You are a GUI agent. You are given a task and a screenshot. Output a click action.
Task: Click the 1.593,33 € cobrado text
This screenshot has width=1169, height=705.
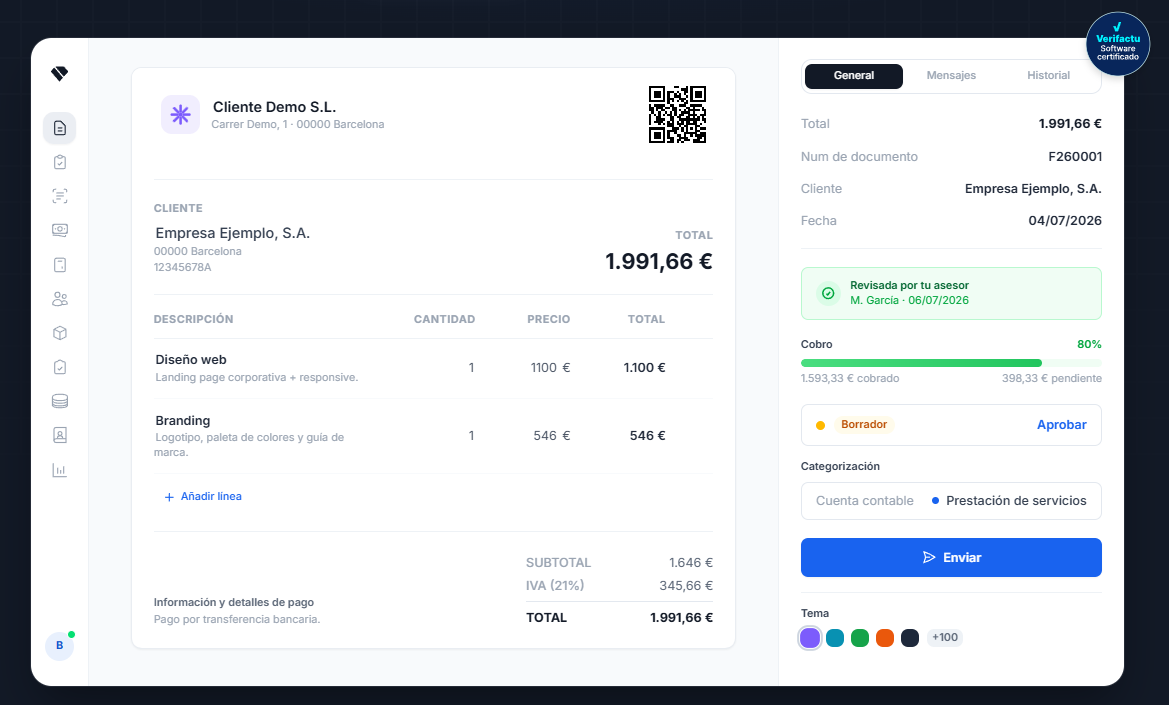click(x=850, y=379)
